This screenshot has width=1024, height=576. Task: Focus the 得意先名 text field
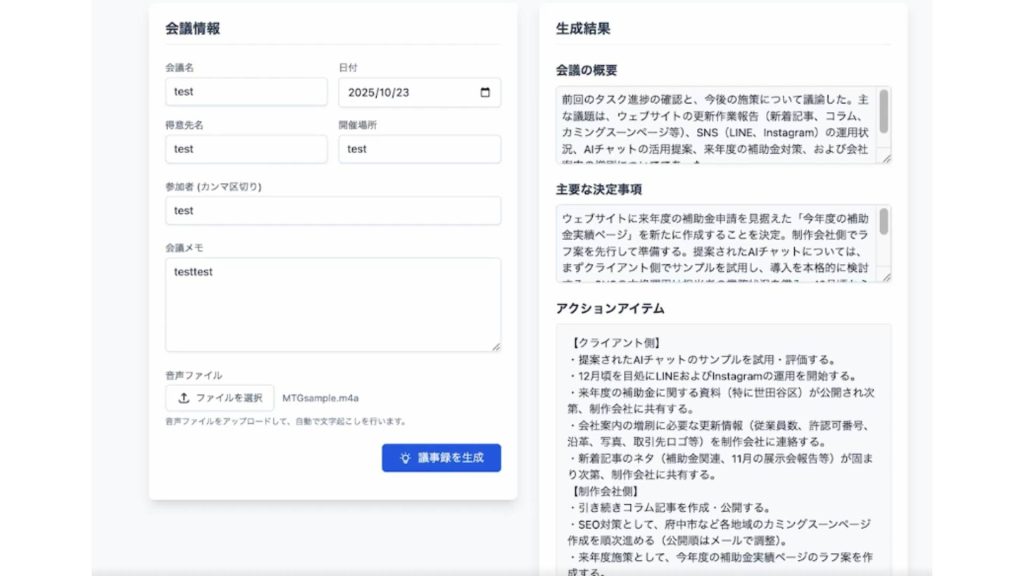[x=246, y=149]
